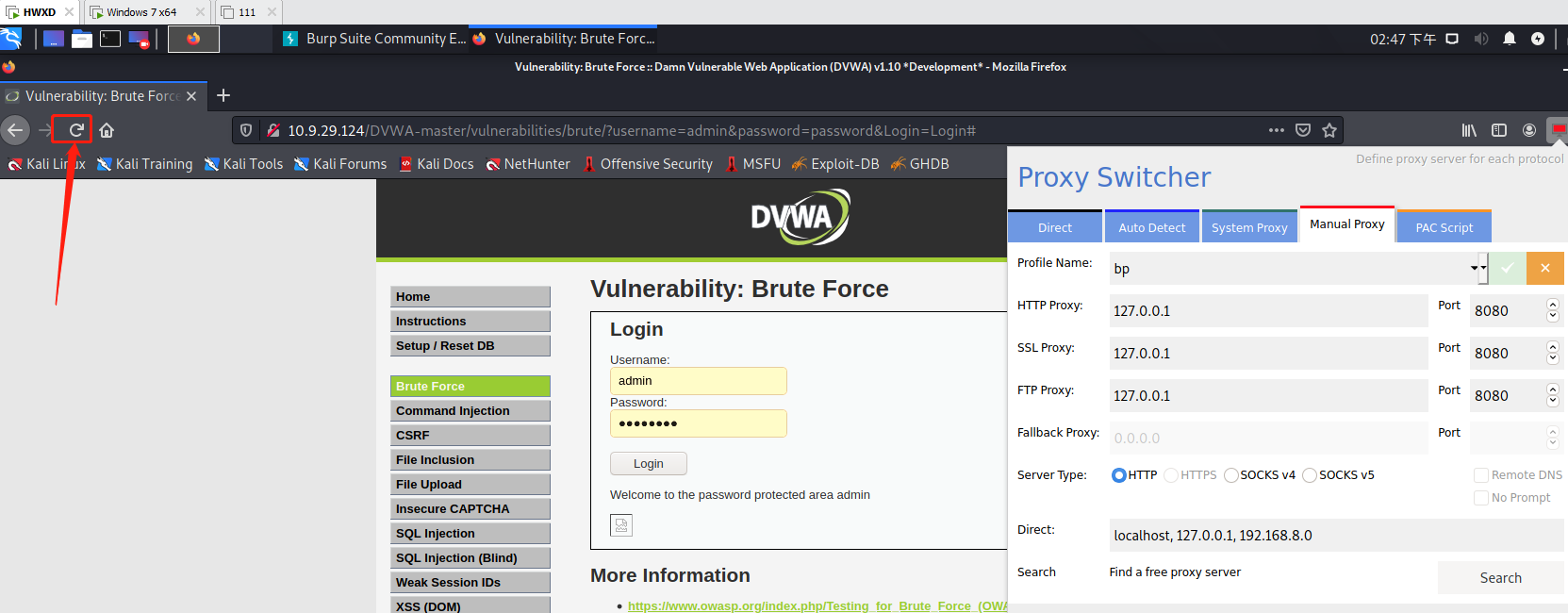The height and width of the screenshot is (613, 1568).
Task: Open the Setup / Reset DB page
Action: (x=470, y=346)
